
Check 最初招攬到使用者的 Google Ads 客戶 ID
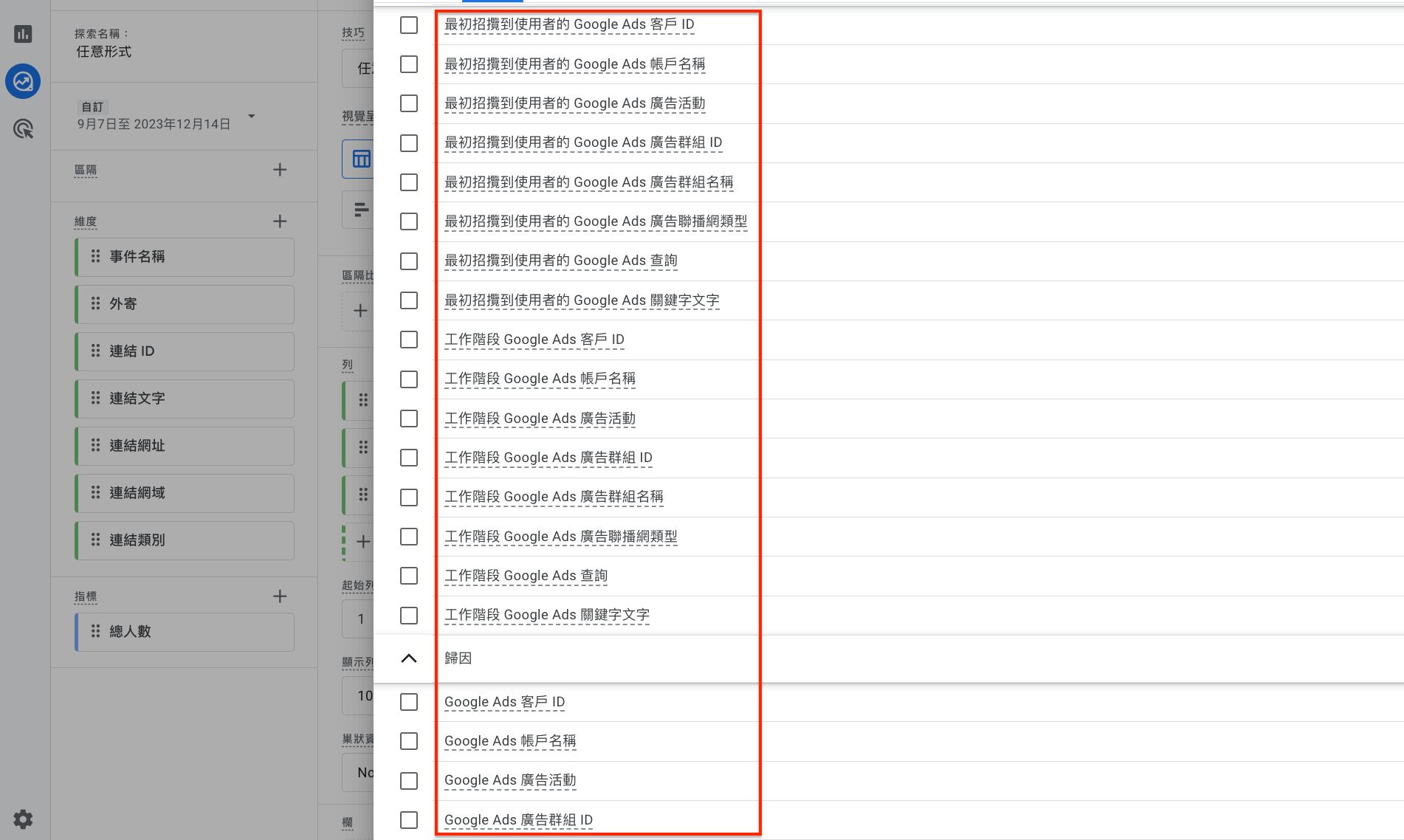pos(409,25)
